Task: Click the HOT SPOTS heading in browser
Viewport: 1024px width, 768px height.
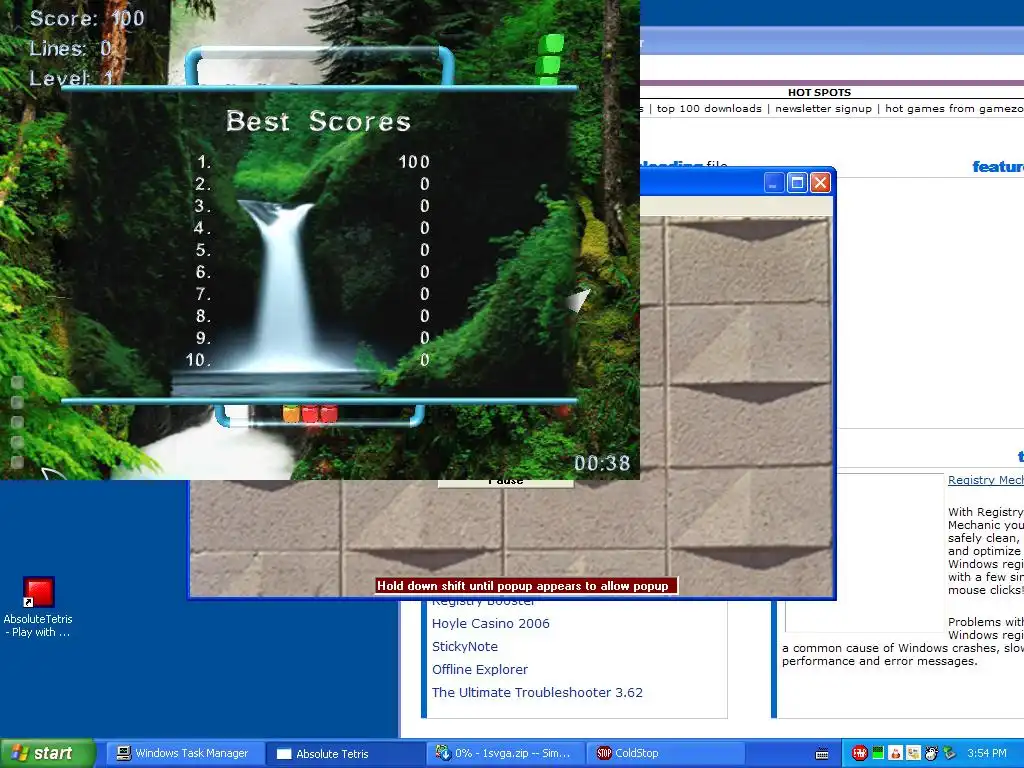Action: [x=819, y=92]
